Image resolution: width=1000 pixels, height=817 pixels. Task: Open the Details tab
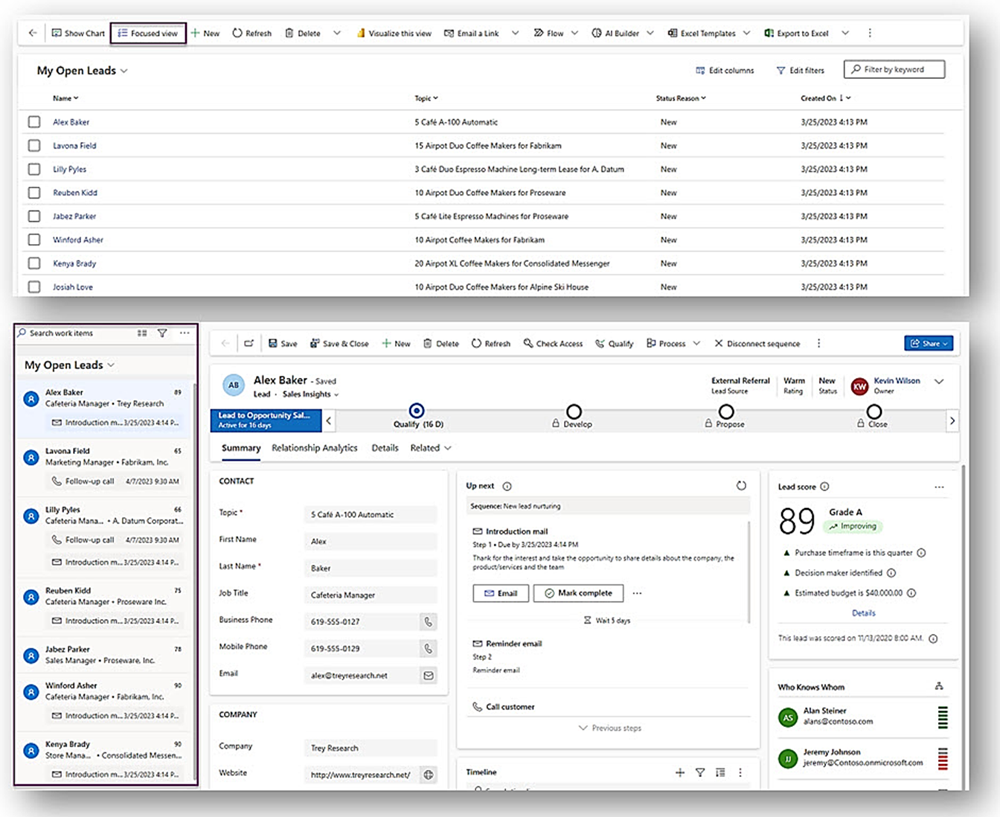tap(384, 448)
